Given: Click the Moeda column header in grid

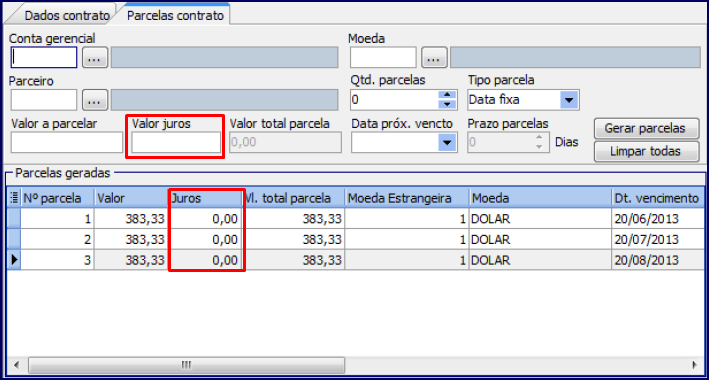Looking at the screenshot, I should 540,198.
